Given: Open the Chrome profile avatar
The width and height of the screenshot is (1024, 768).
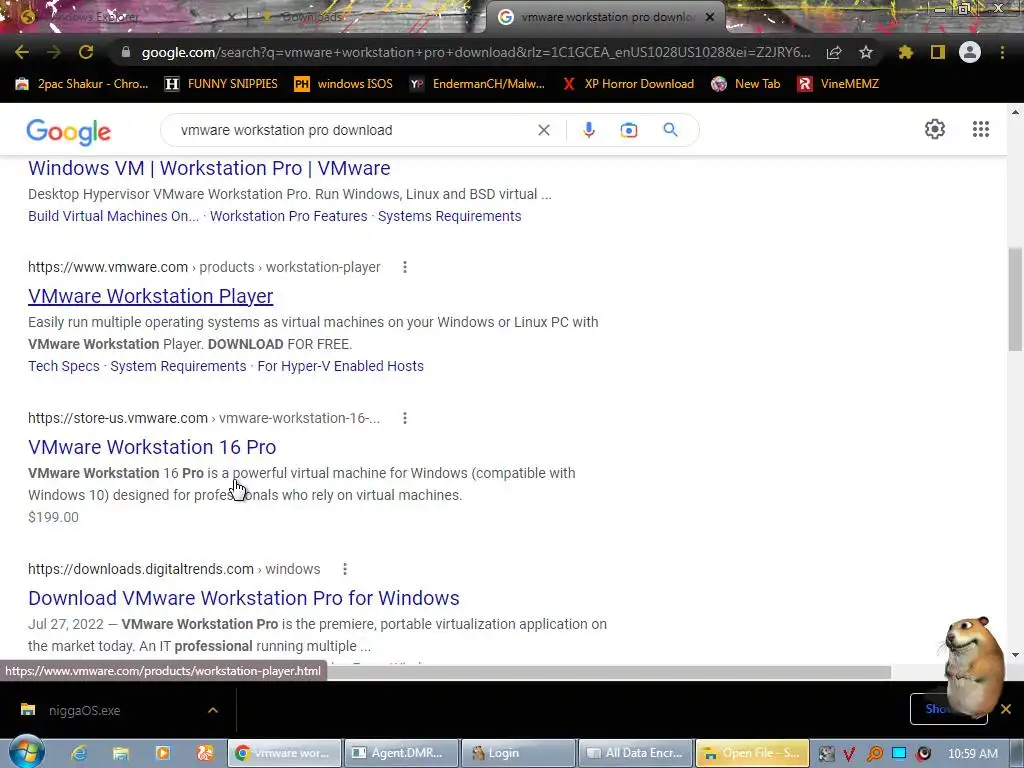Looking at the screenshot, I should [x=970, y=52].
